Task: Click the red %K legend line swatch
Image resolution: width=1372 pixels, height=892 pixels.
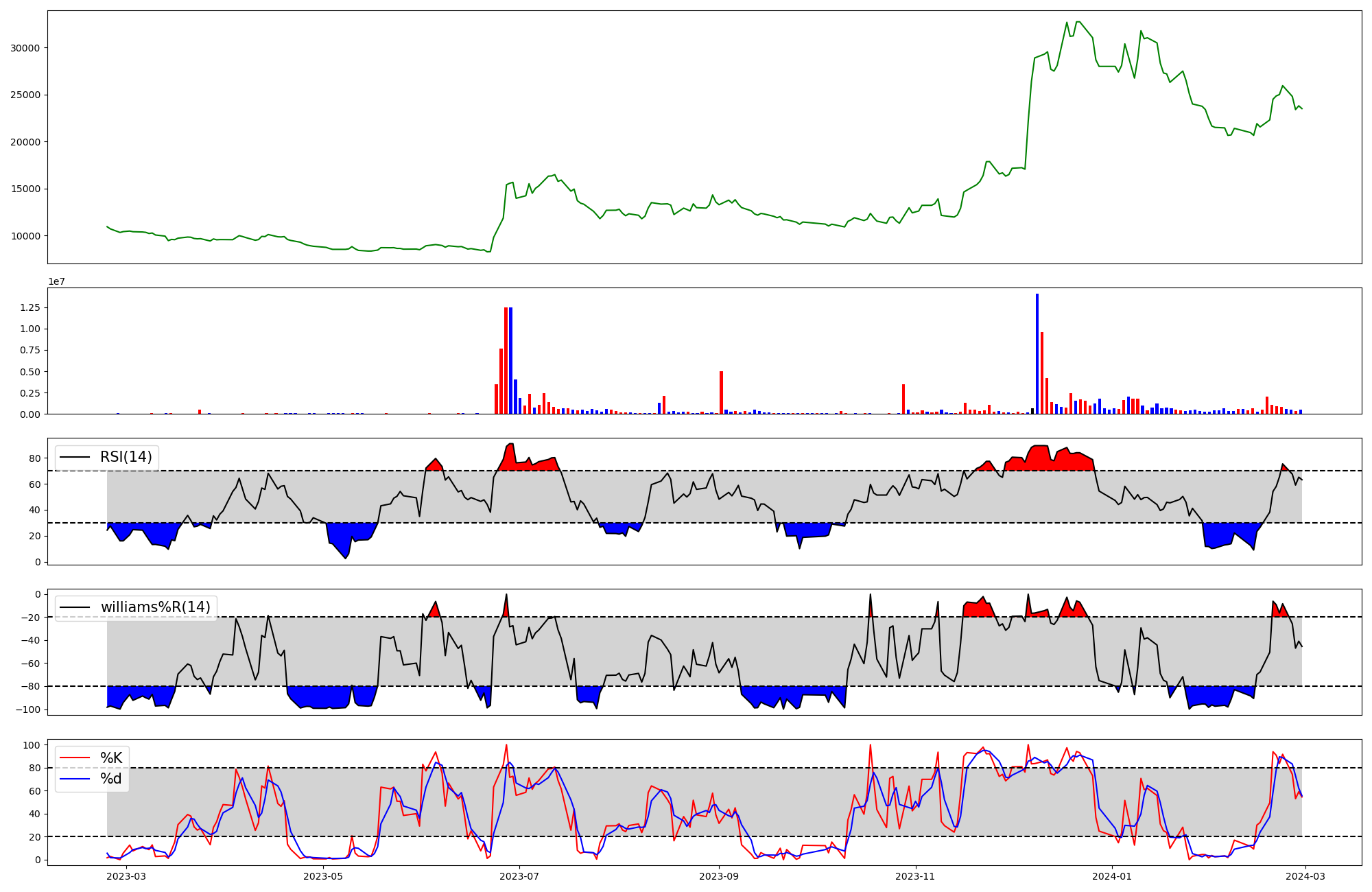Action: pos(75,758)
